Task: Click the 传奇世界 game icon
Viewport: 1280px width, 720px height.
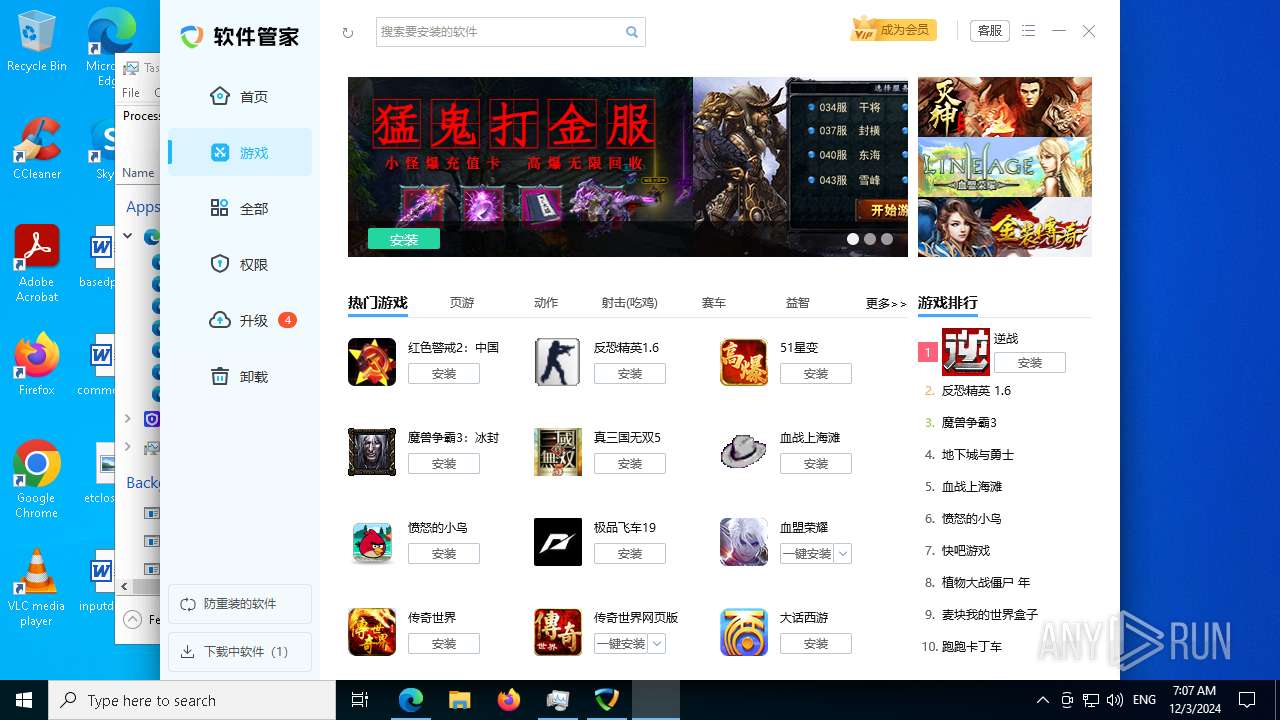Action: (372, 632)
